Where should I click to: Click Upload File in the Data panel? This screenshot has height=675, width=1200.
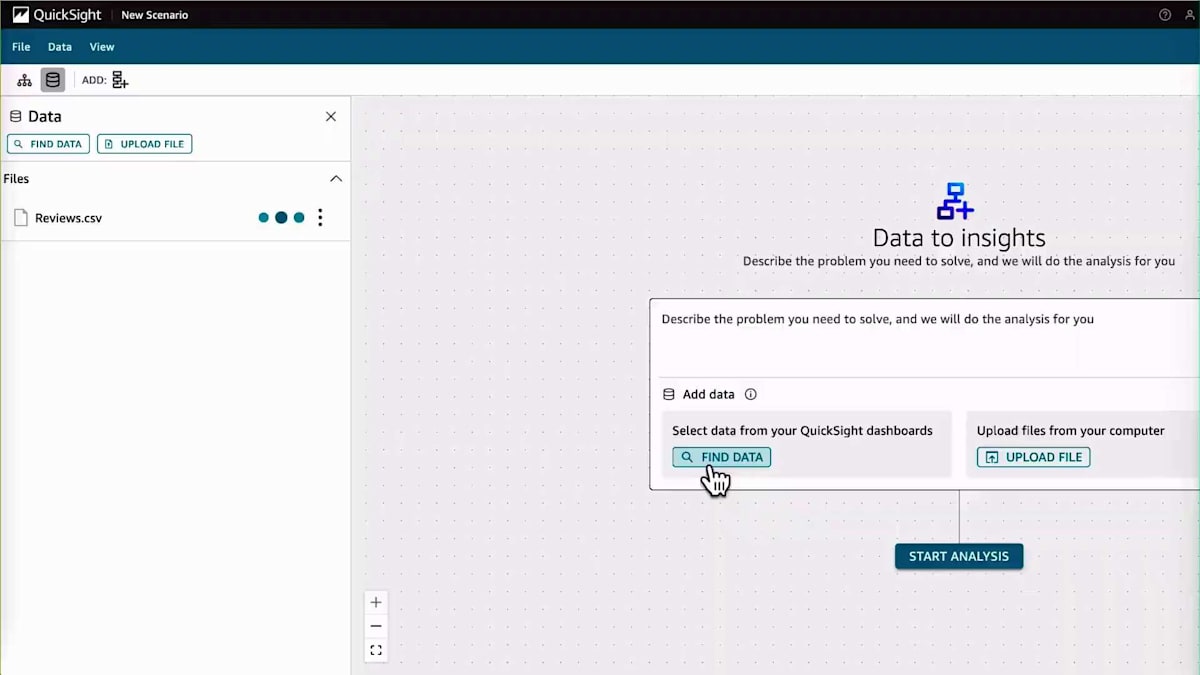click(x=144, y=144)
